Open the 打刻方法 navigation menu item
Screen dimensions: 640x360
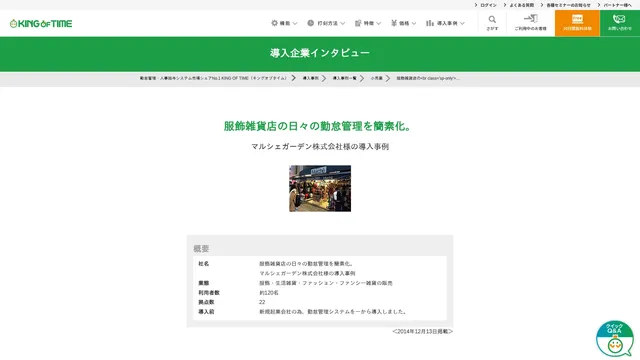pyautogui.click(x=326, y=23)
